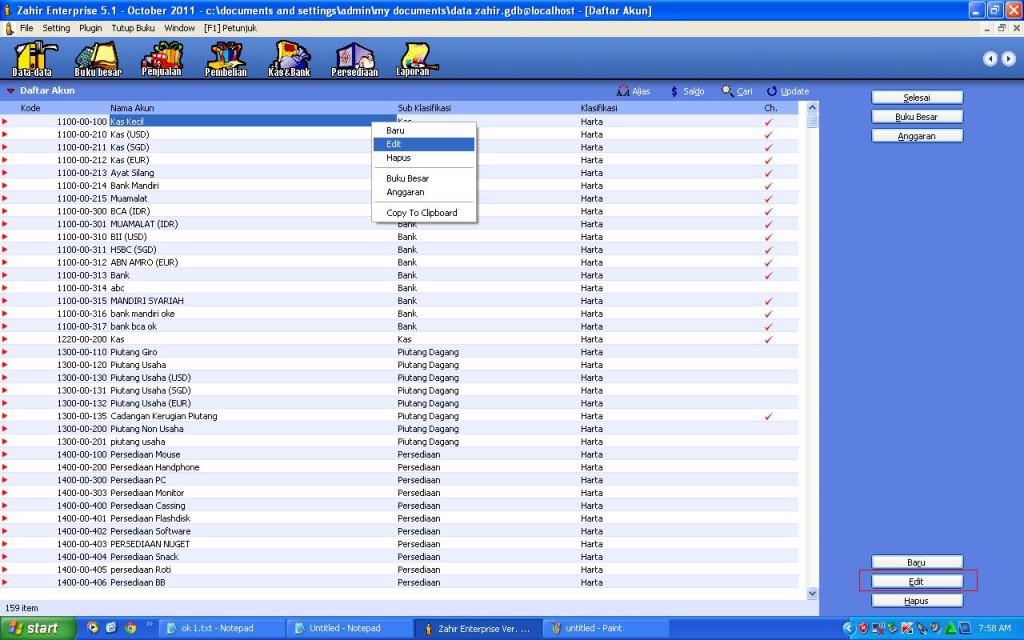Choose Anggaran in the context menu
The width and height of the screenshot is (1024, 640).
tap(424, 192)
